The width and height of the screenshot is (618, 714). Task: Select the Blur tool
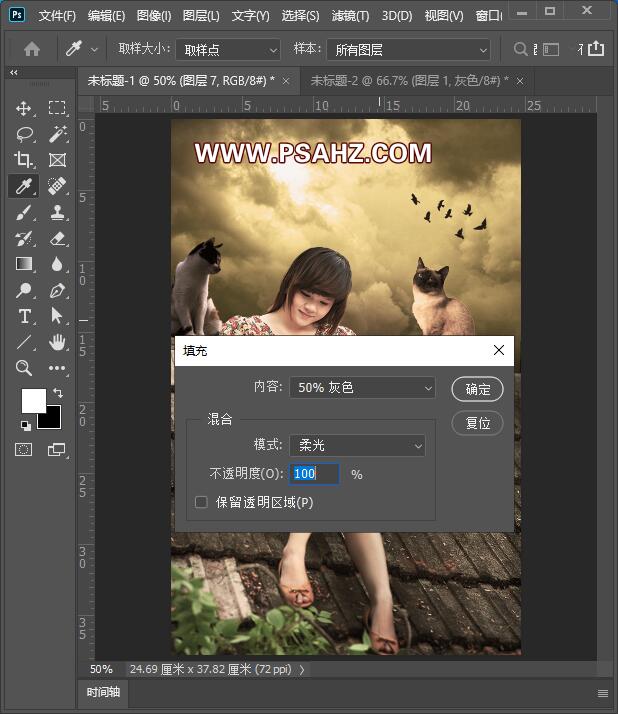point(57,264)
